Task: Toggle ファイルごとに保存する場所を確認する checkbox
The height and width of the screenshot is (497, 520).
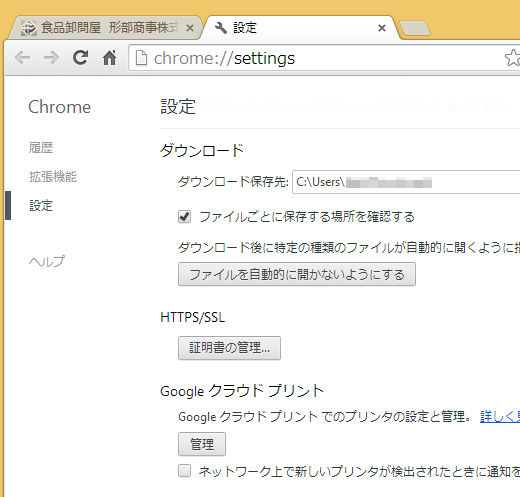Action: point(184,217)
